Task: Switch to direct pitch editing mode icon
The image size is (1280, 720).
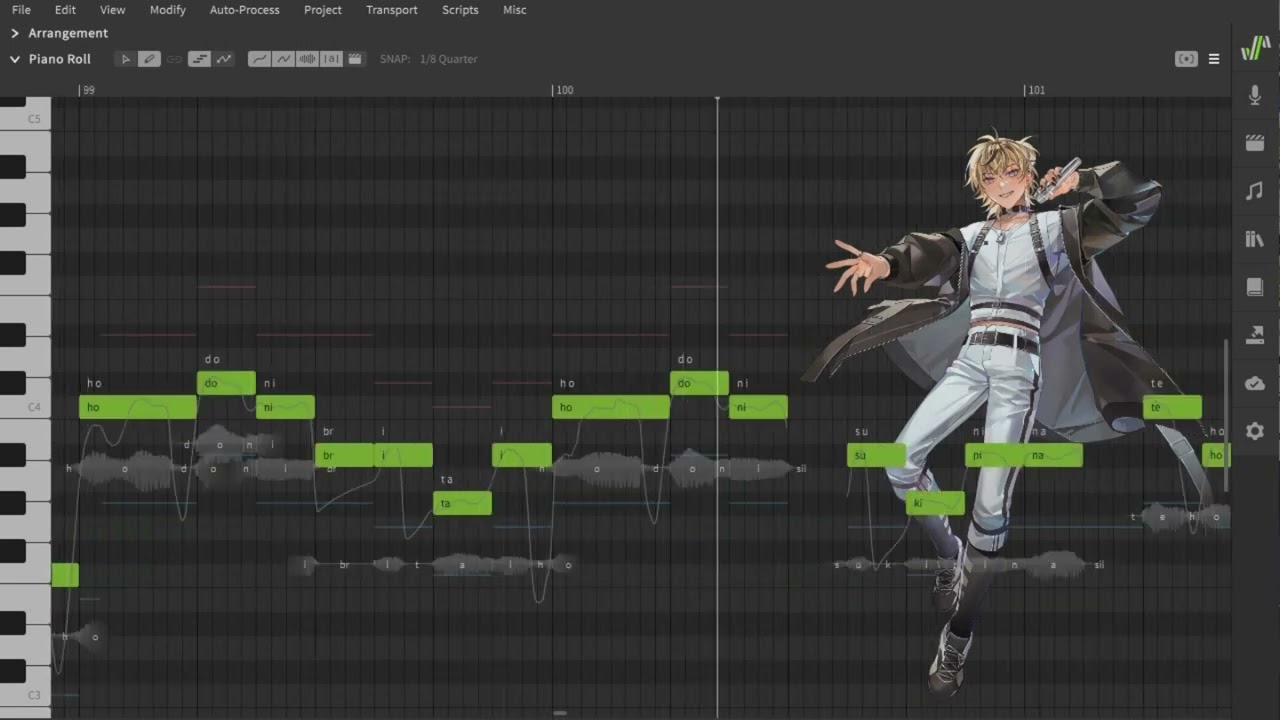Action: click(x=223, y=59)
